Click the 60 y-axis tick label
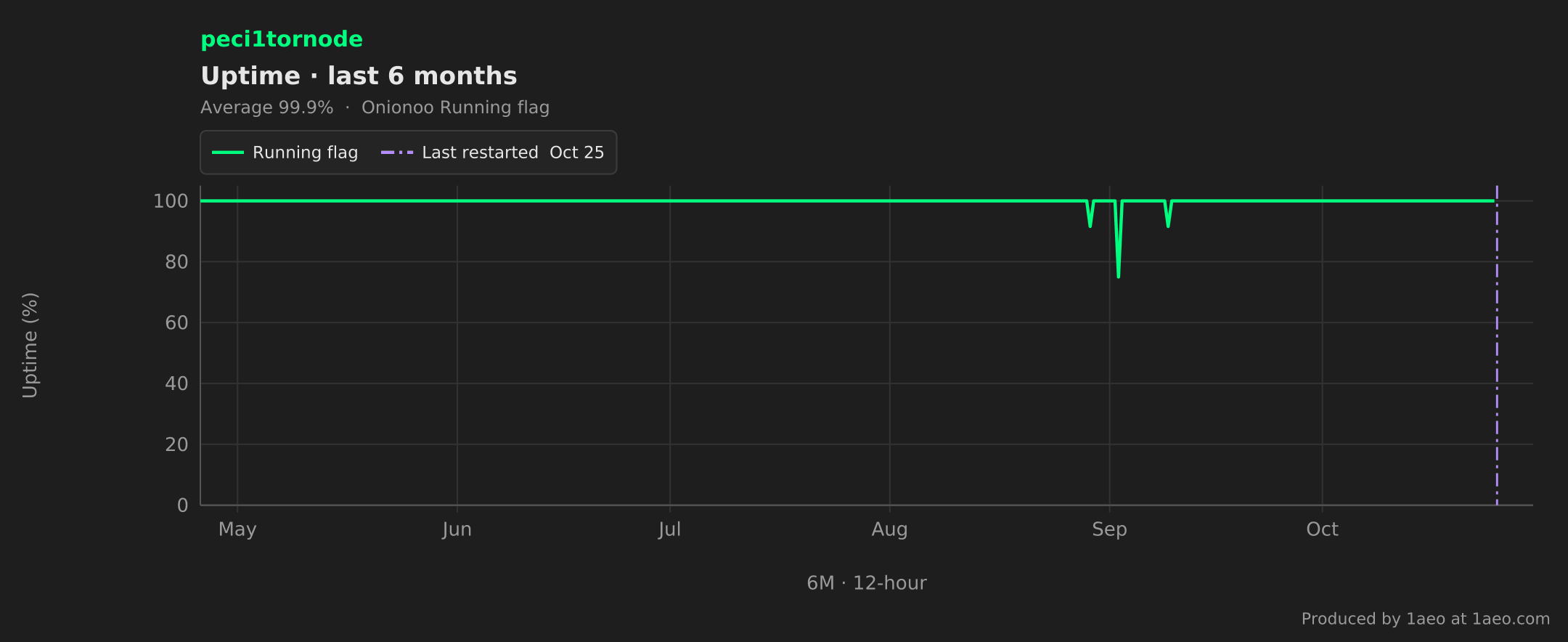 (x=176, y=322)
